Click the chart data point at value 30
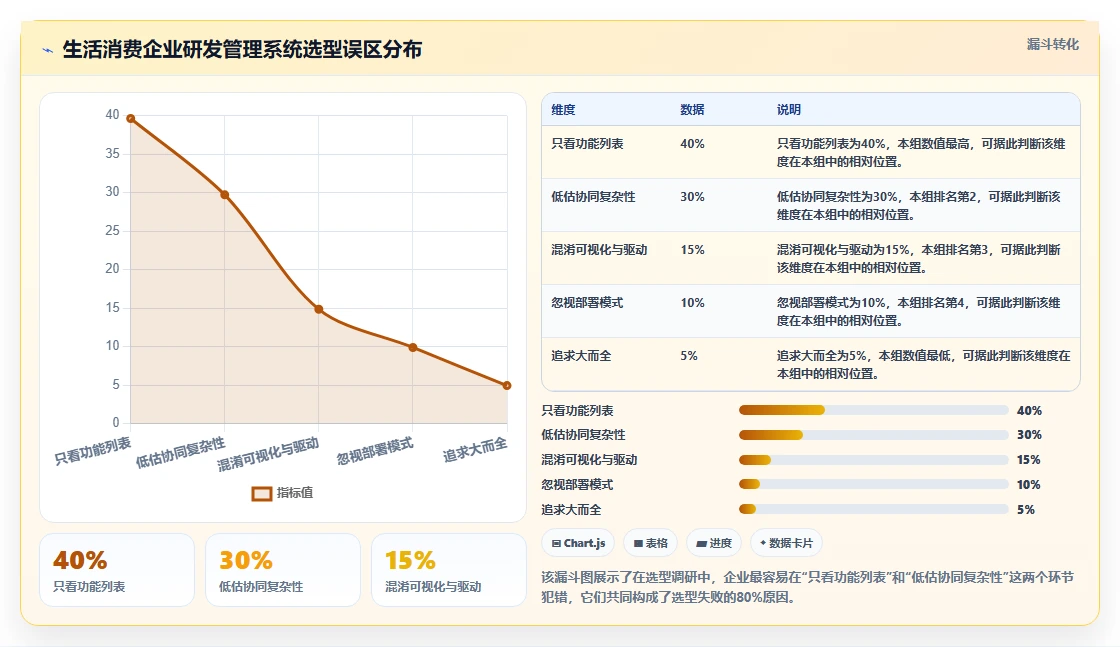The image size is (1120, 647). (x=224, y=194)
